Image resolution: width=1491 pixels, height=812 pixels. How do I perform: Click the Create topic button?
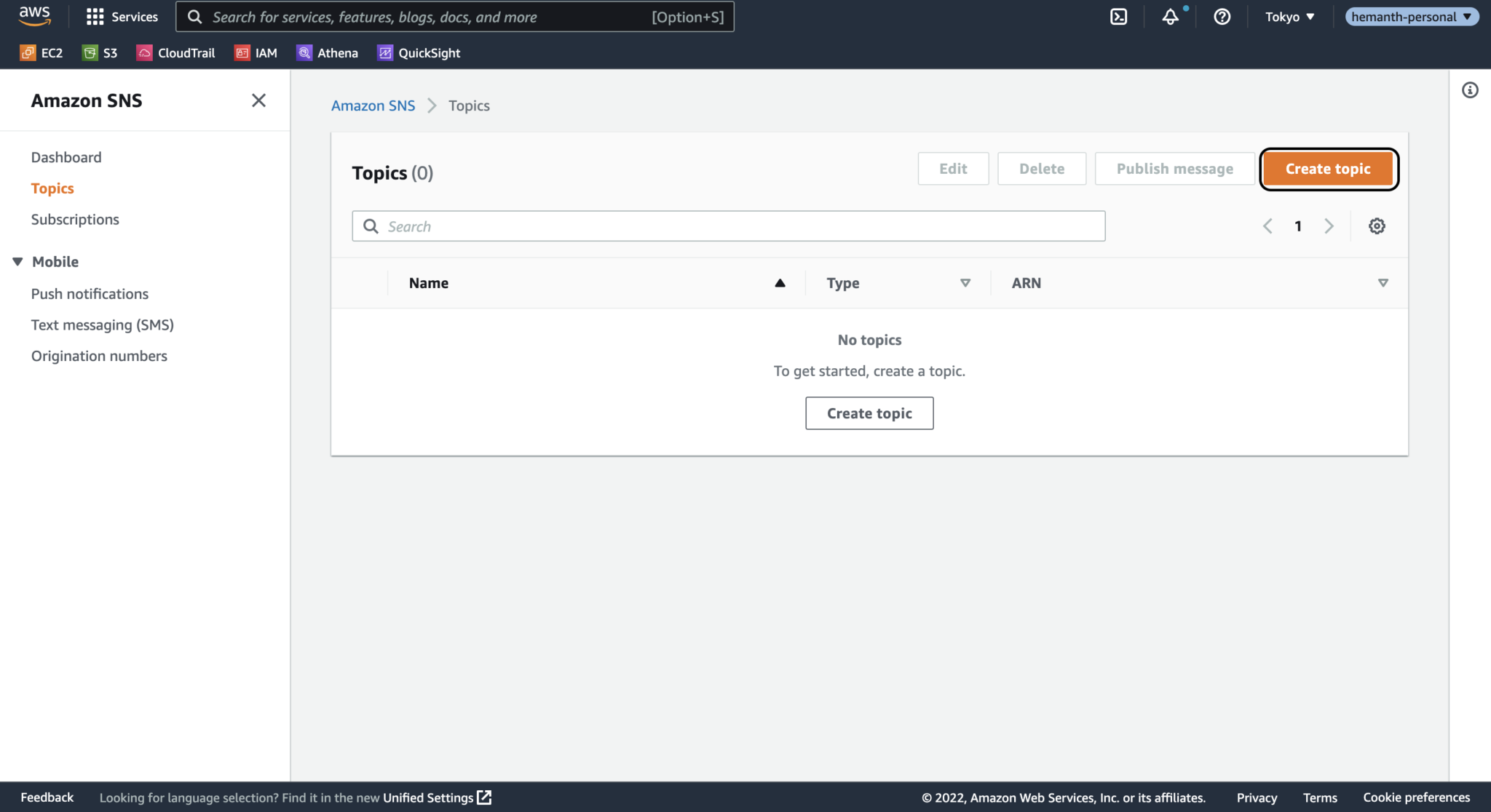coord(1327,168)
